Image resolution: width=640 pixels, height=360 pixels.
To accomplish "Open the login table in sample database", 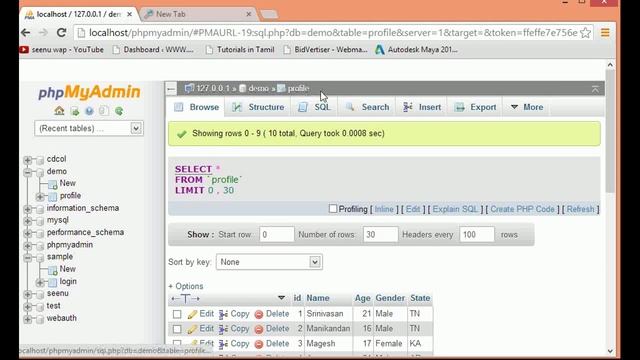I will (x=68, y=281).
